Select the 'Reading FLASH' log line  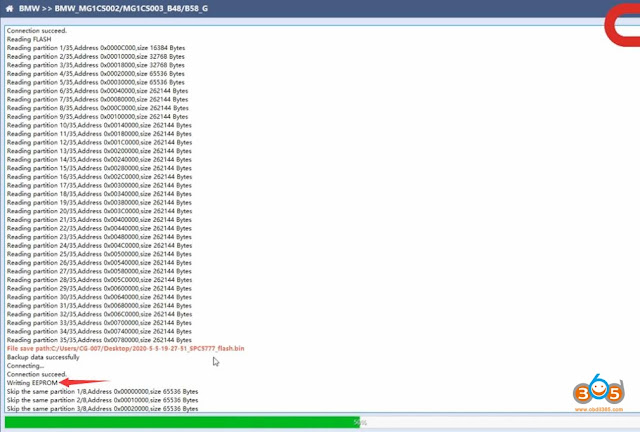tap(29, 39)
